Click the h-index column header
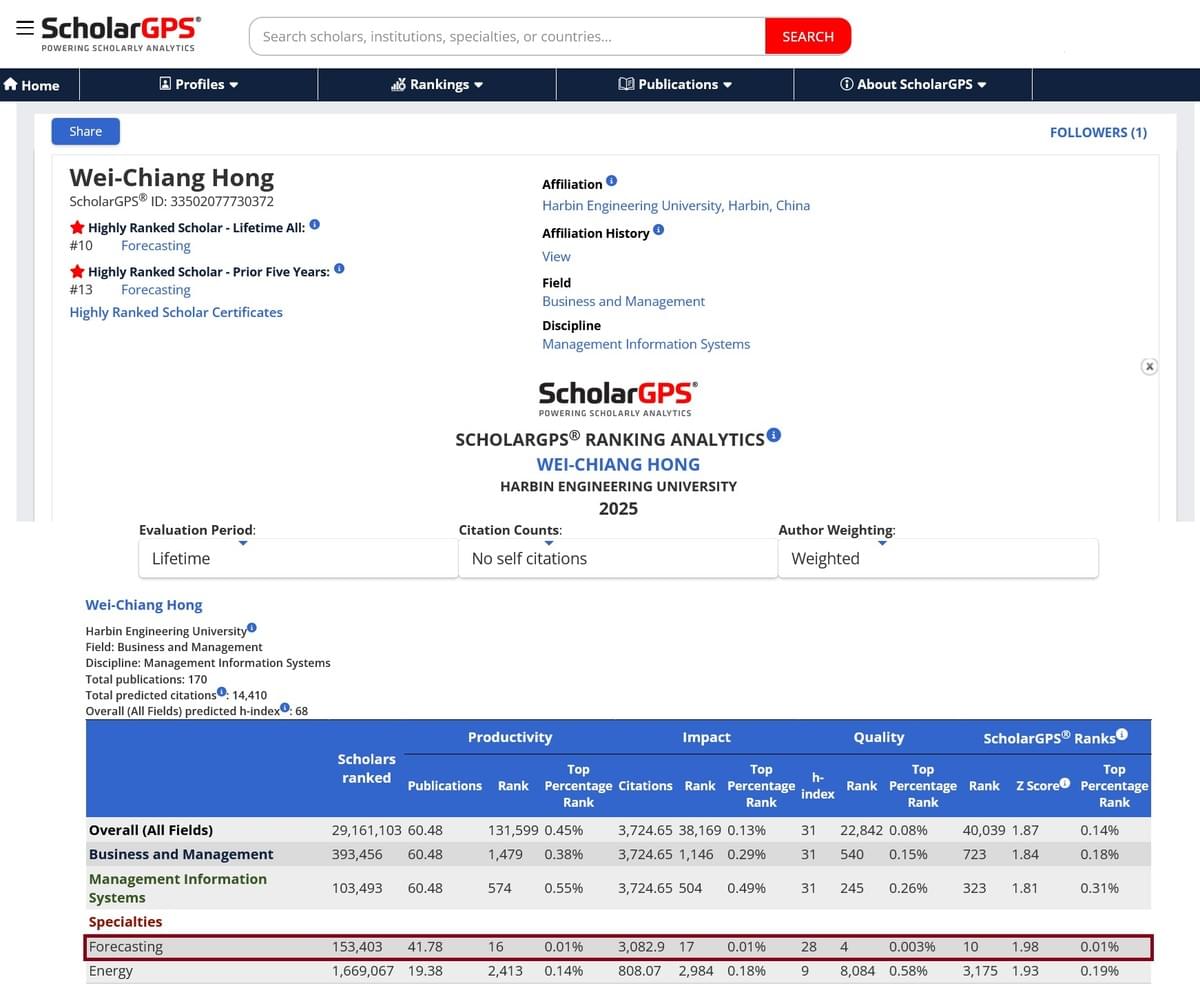The width and height of the screenshot is (1200, 984). coord(817,785)
